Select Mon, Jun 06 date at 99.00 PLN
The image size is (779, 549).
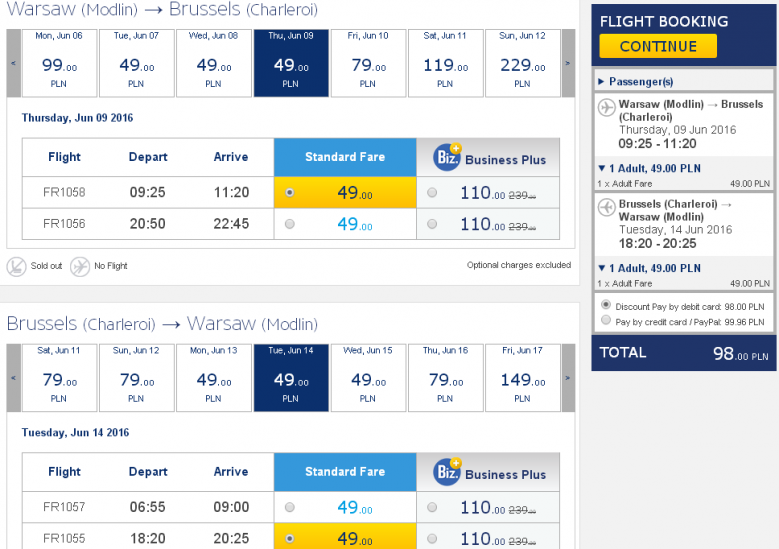59,63
